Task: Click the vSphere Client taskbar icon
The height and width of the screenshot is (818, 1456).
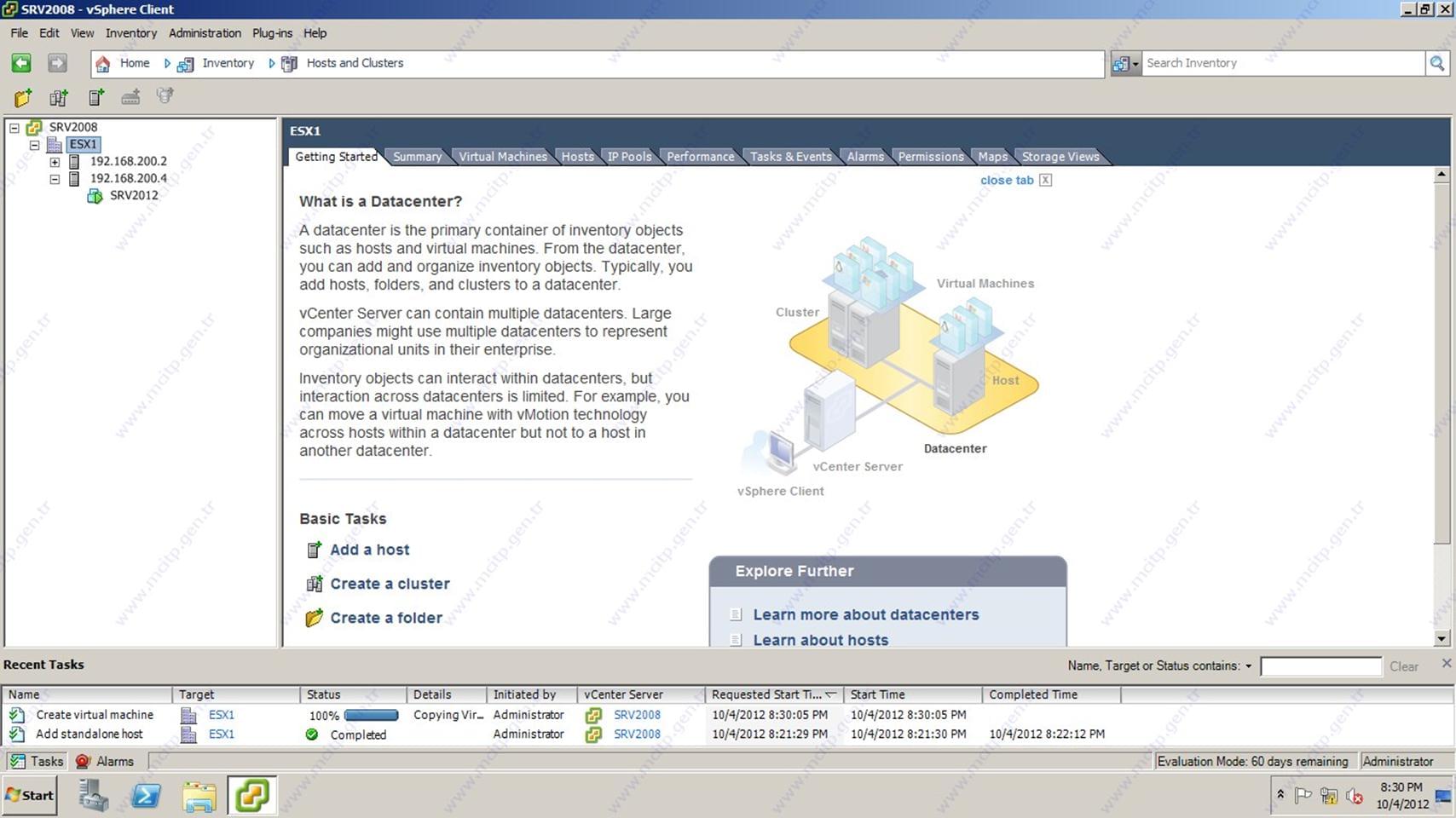Action: tap(251, 795)
